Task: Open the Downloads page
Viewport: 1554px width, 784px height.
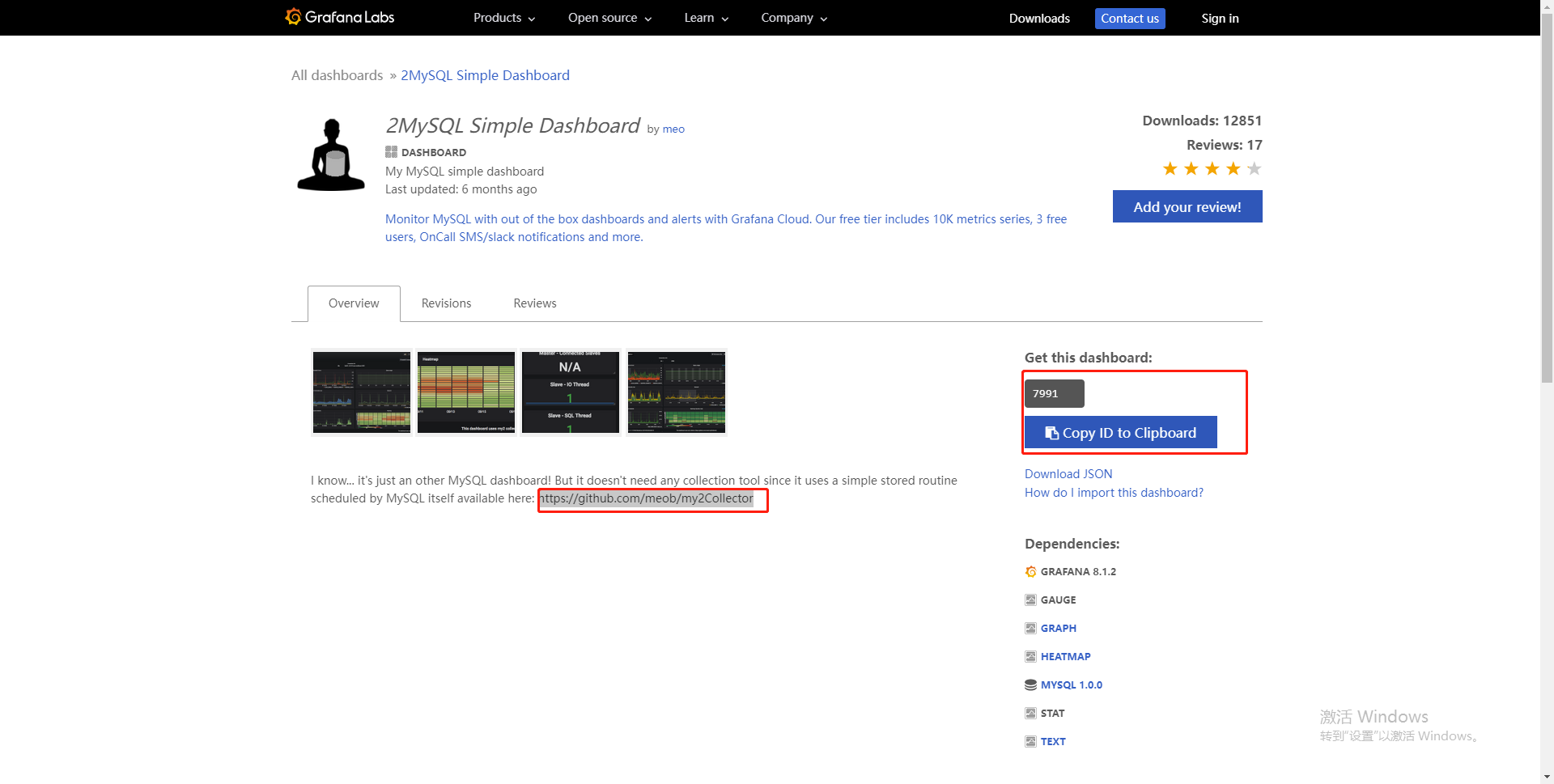Action: [x=1039, y=18]
